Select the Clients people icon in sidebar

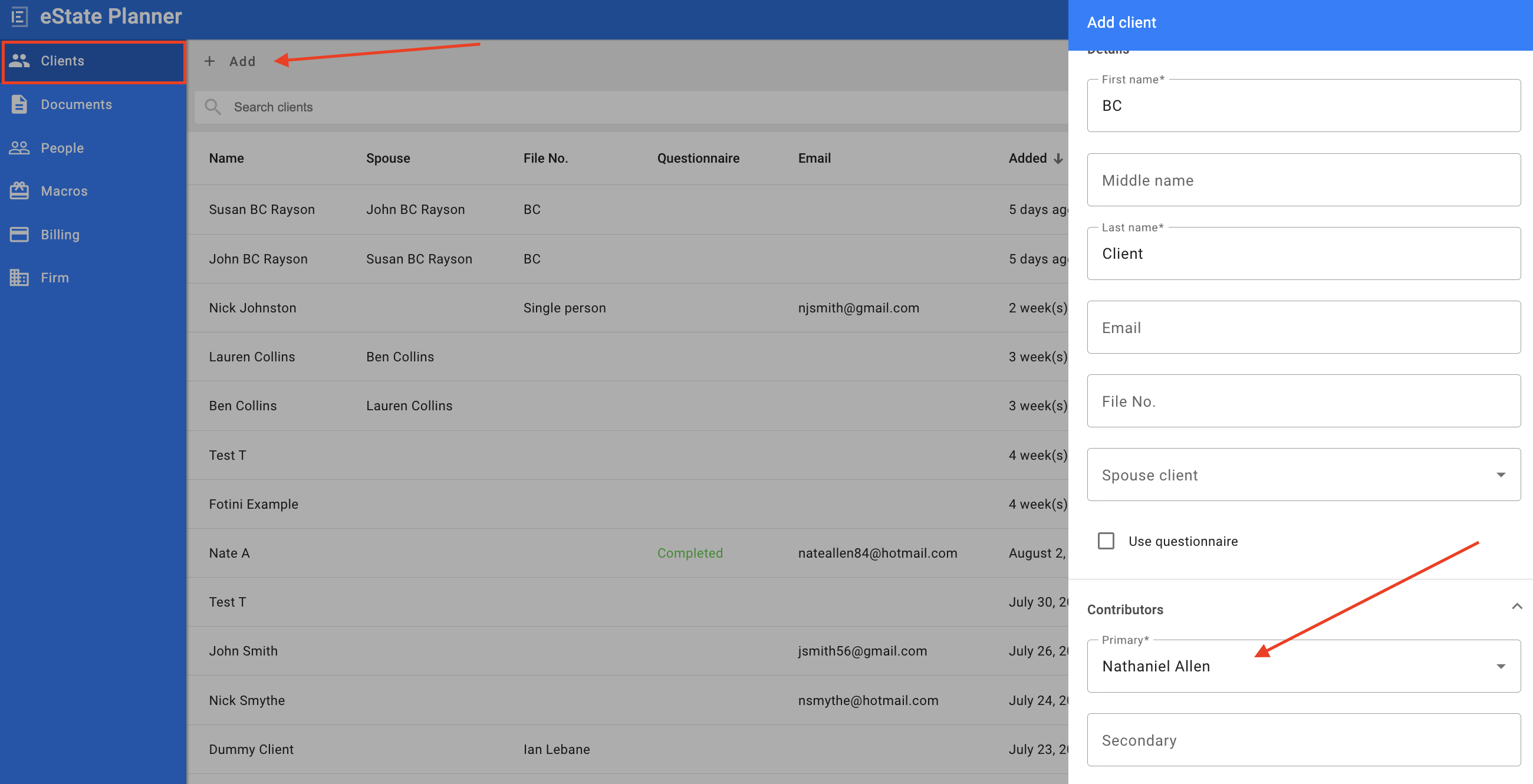click(19, 60)
